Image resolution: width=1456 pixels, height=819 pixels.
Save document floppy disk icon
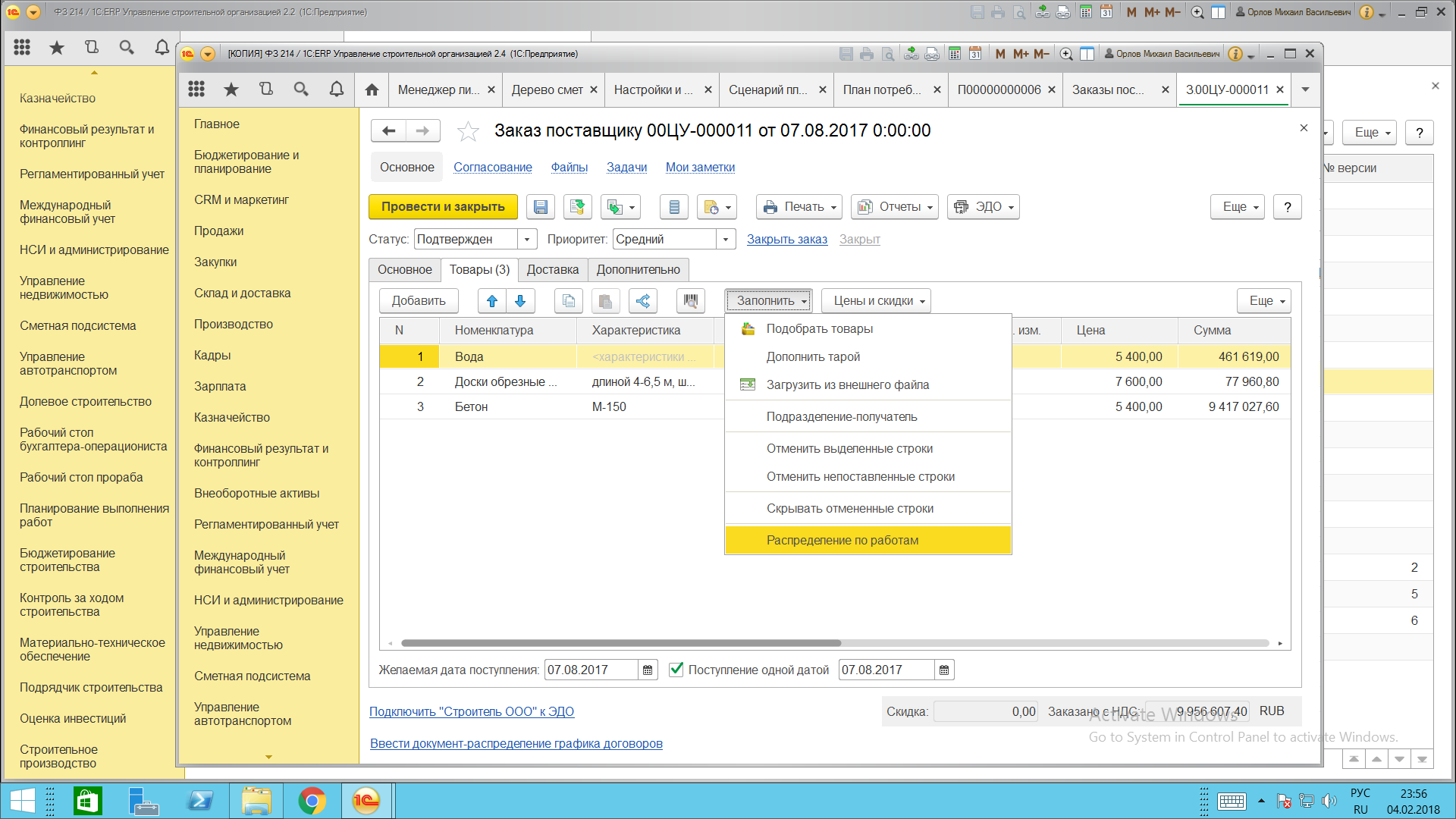541,207
